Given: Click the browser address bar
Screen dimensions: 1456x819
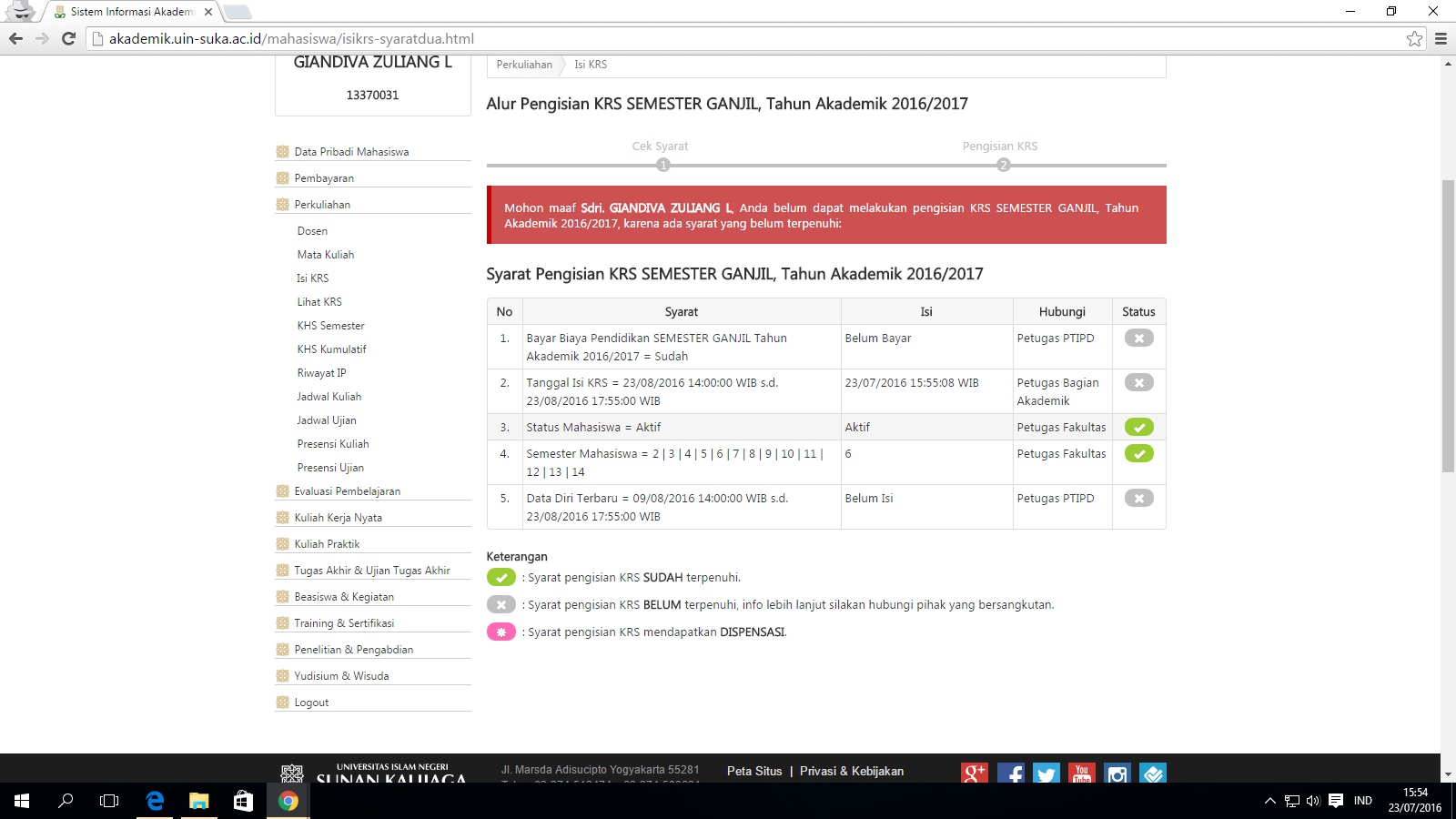Looking at the screenshot, I should (x=728, y=38).
